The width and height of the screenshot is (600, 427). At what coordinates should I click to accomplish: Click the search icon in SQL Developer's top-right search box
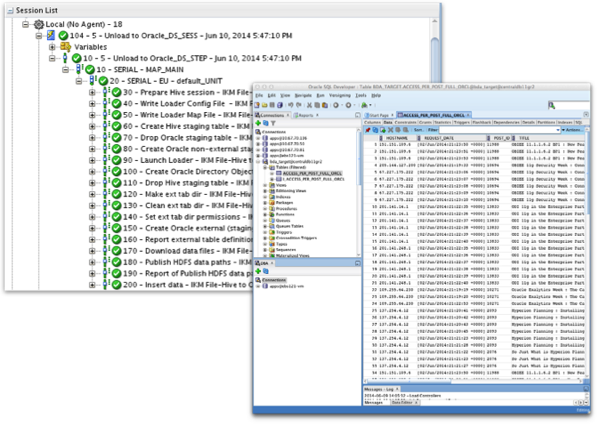[x=551, y=105]
